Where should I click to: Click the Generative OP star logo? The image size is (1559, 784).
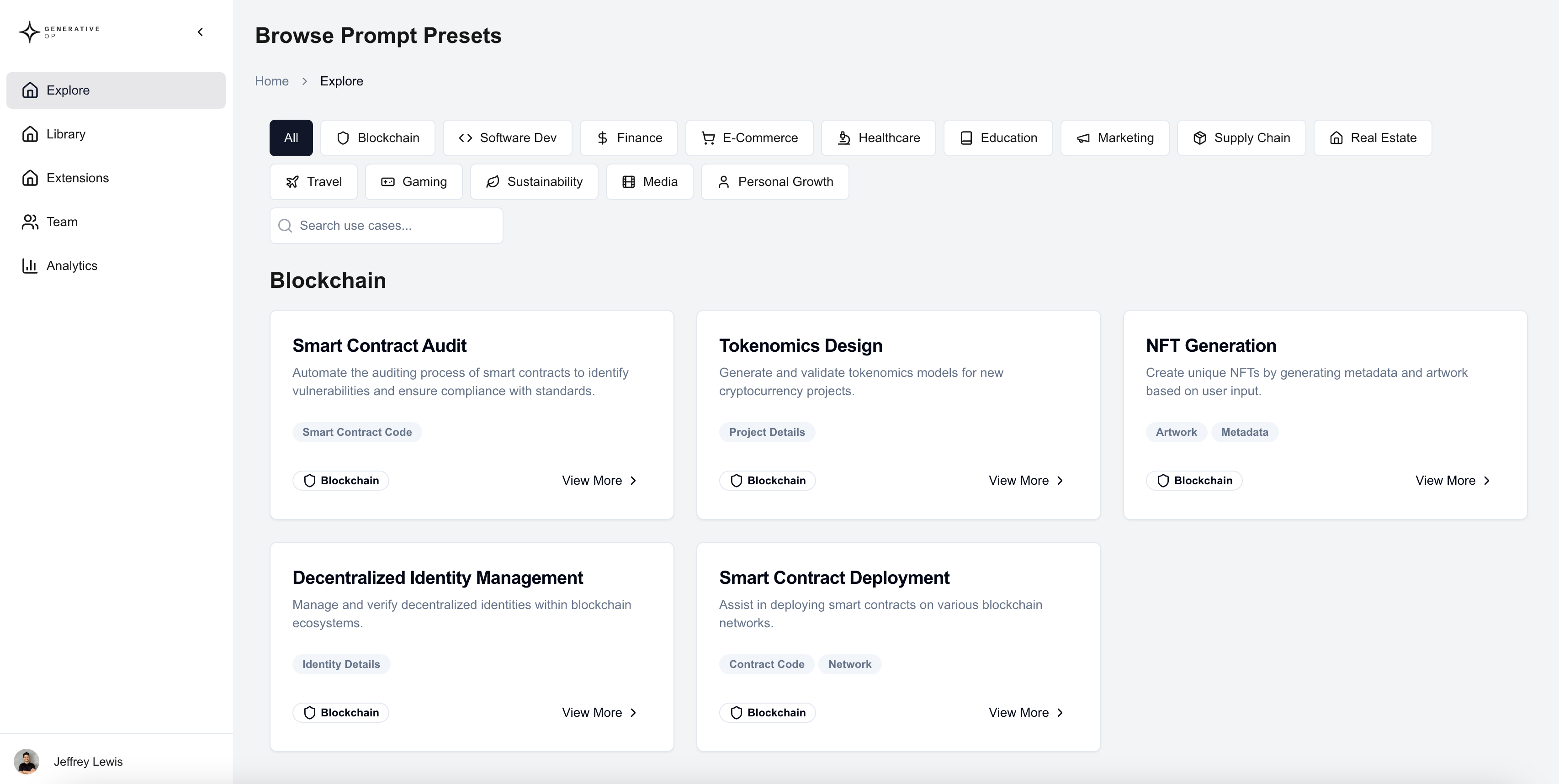[x=30, y=32]
